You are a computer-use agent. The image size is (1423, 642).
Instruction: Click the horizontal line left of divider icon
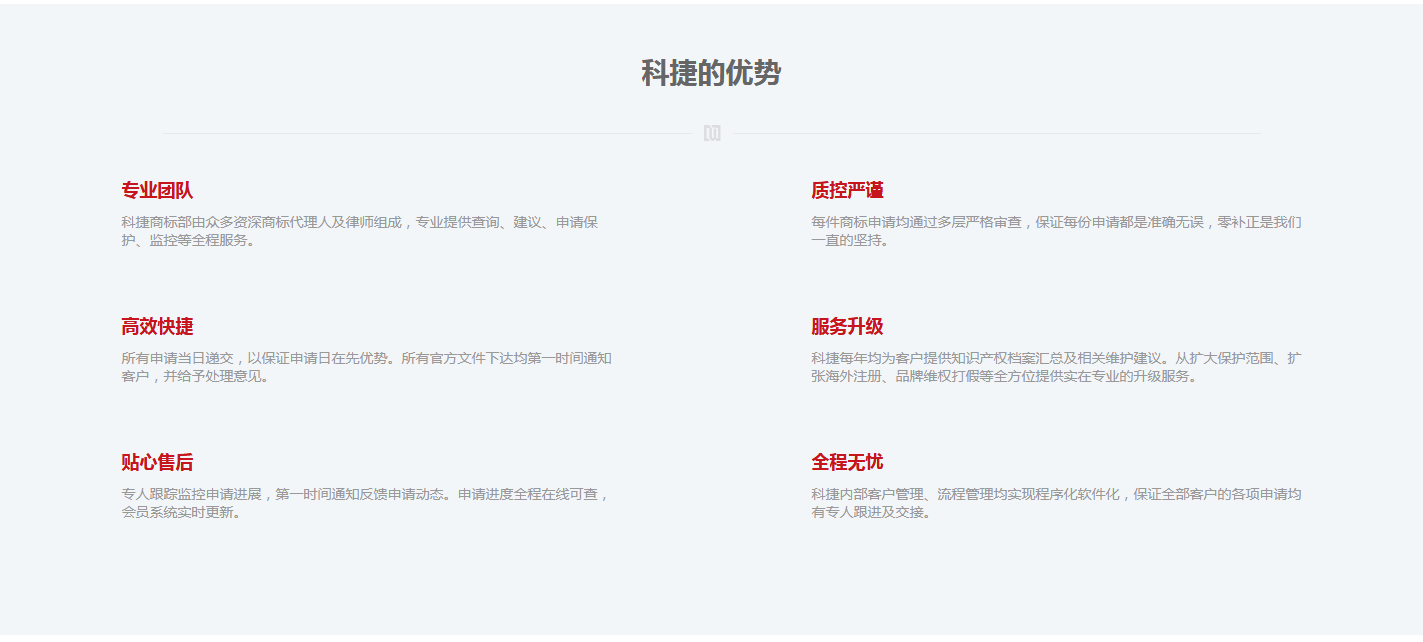pos(427,133)
